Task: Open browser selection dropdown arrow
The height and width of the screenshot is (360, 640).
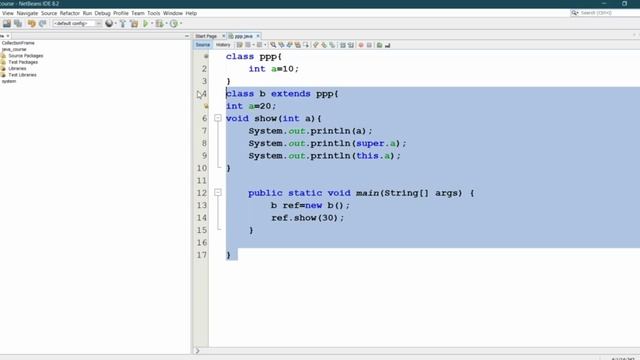Action: coord(116,24)
